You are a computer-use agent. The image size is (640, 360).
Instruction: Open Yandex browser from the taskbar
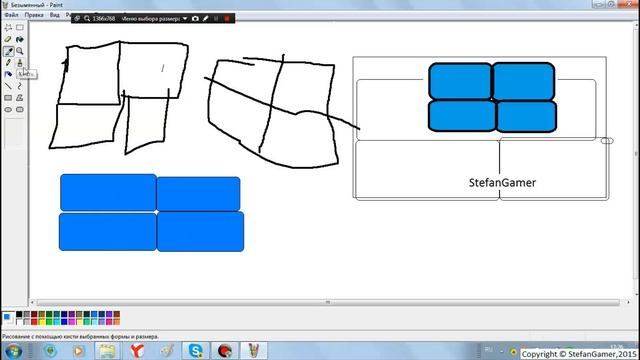[x=138, y=351]
